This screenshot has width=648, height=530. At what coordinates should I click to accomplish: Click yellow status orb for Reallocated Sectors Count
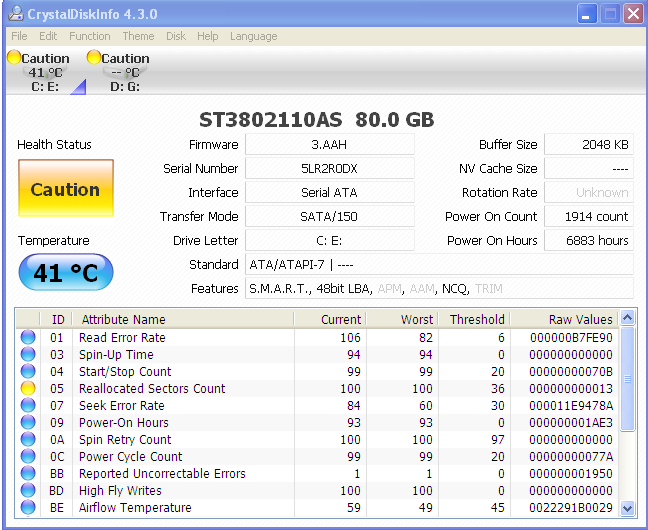click(28, 388)
